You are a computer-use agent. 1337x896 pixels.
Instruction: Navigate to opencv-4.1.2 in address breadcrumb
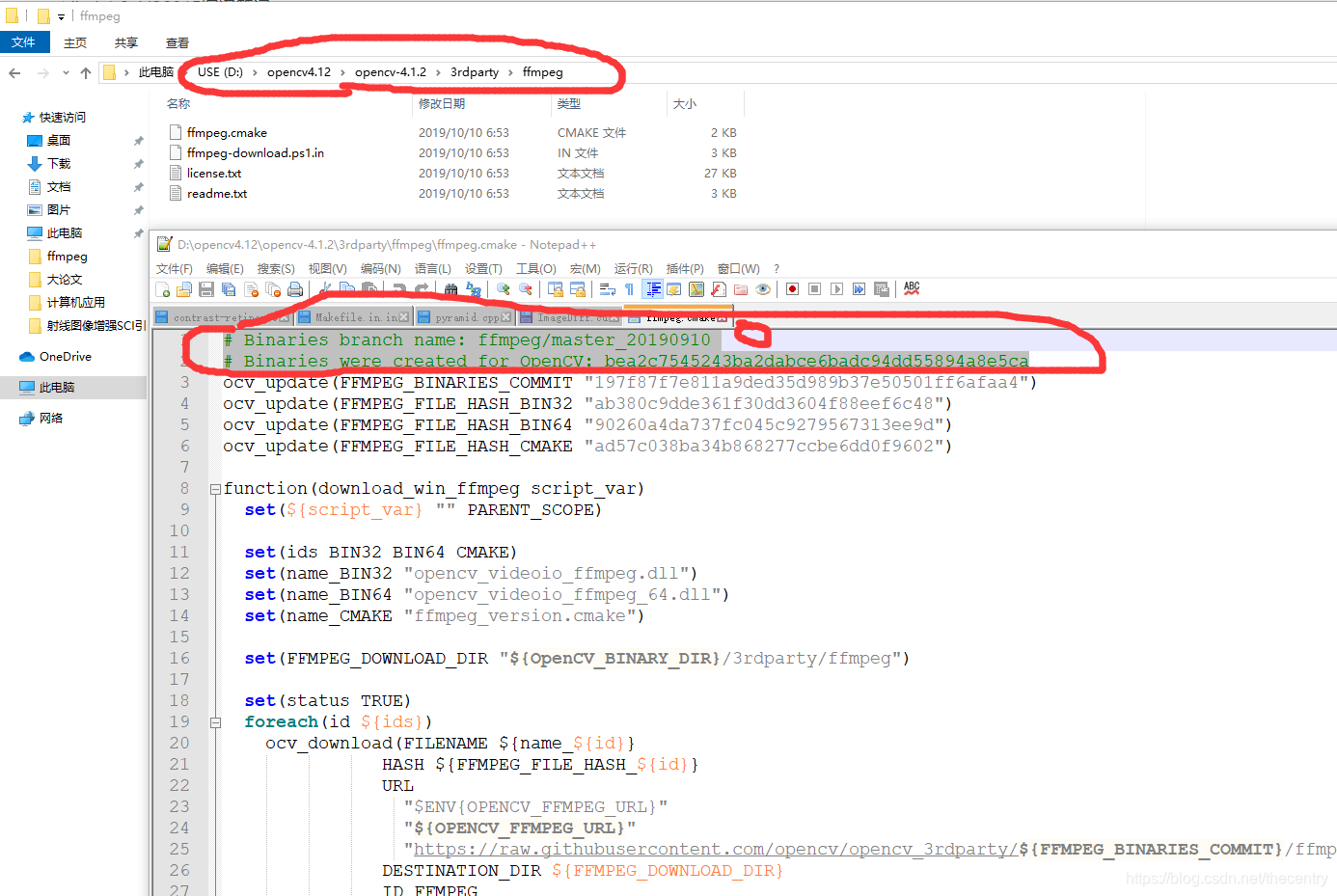click(391, 72)
